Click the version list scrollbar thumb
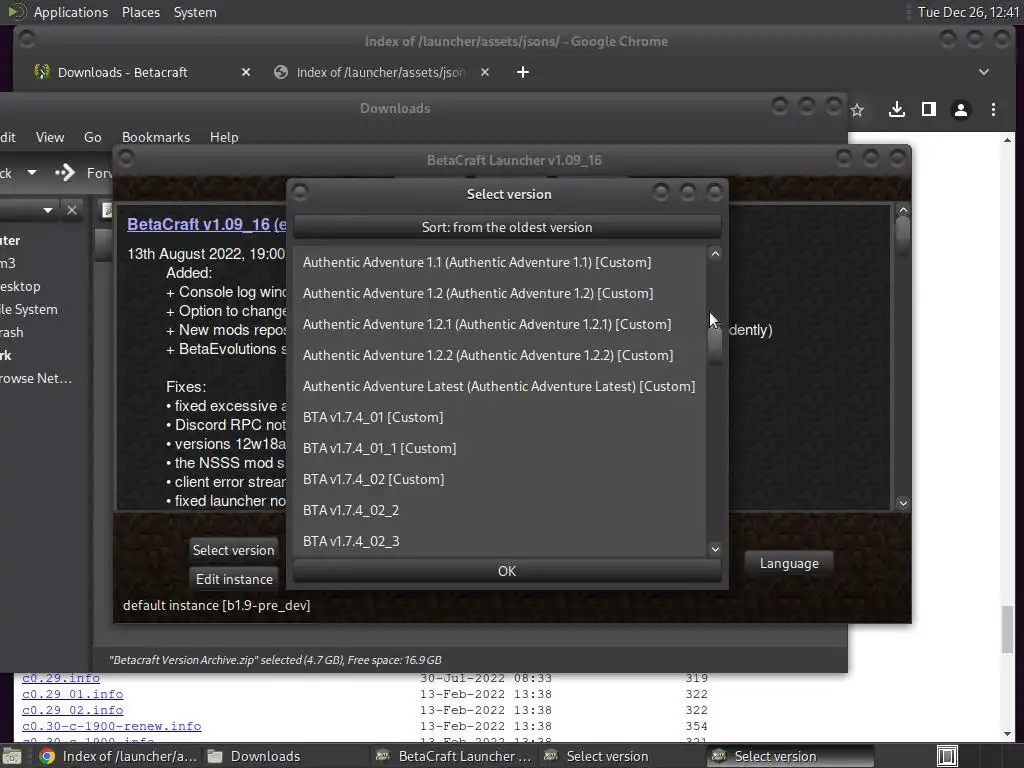The image size is (1024, 768). click(715, 344)
